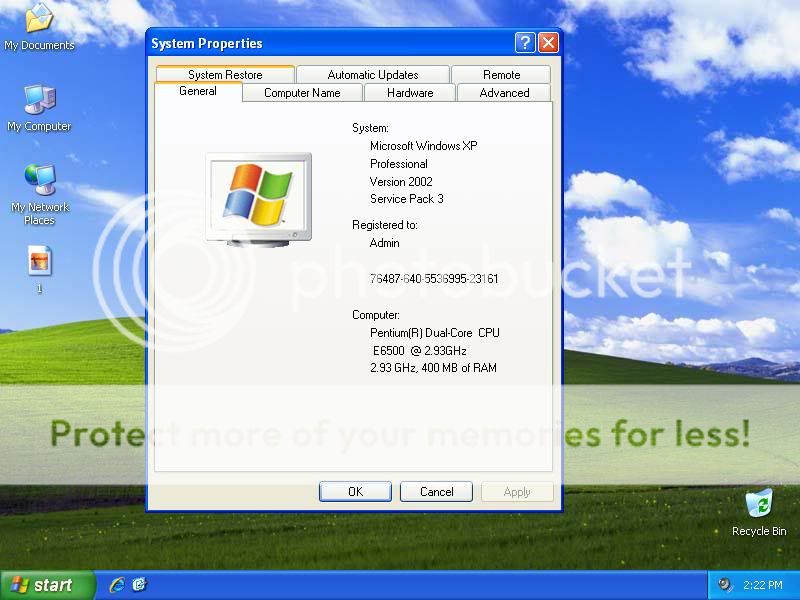Select the Recycle Bin icon
The height and width of the screenshot is (600, 800).
(759, 512)
